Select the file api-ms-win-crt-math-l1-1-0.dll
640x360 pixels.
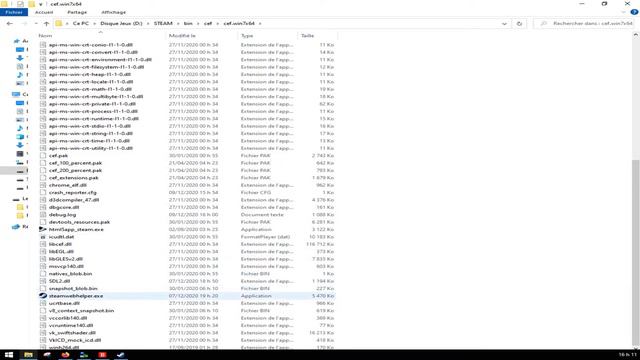click(x=90, y=89)
